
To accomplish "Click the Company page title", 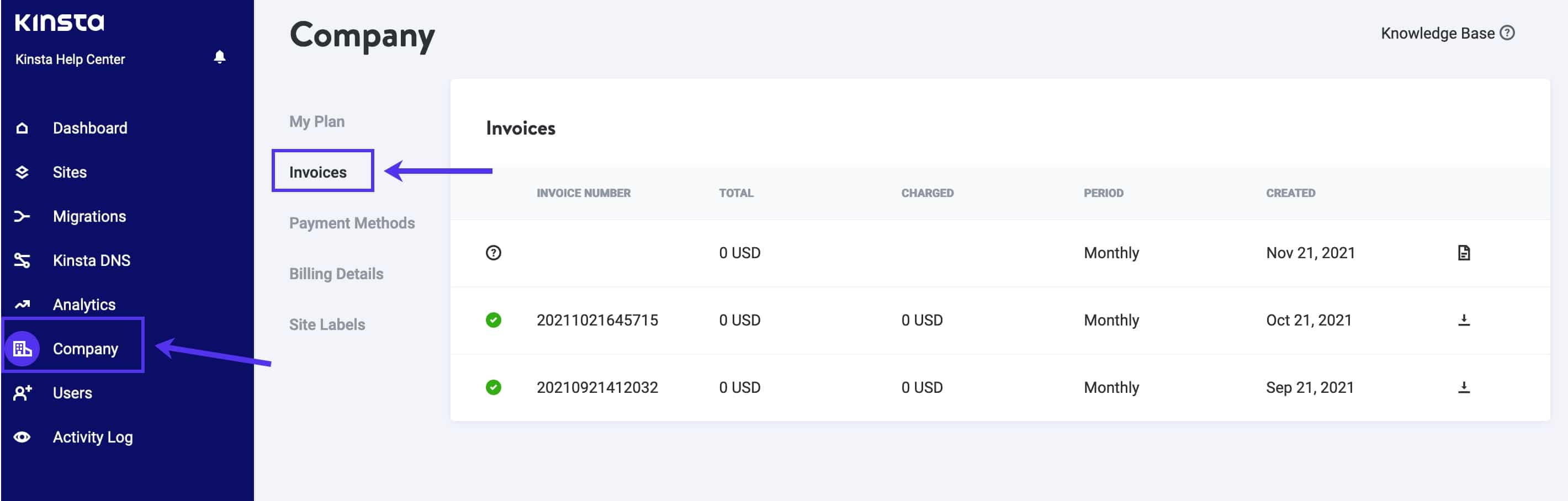I will pos(362,36).
